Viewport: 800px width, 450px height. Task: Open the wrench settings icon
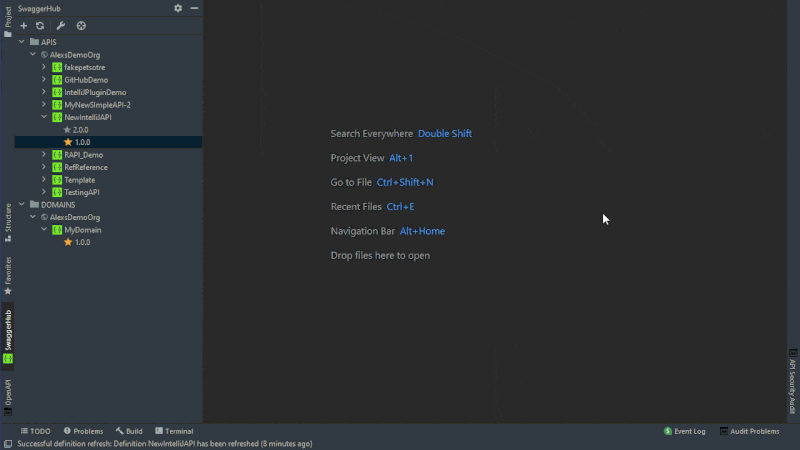(x=61, y=26)
